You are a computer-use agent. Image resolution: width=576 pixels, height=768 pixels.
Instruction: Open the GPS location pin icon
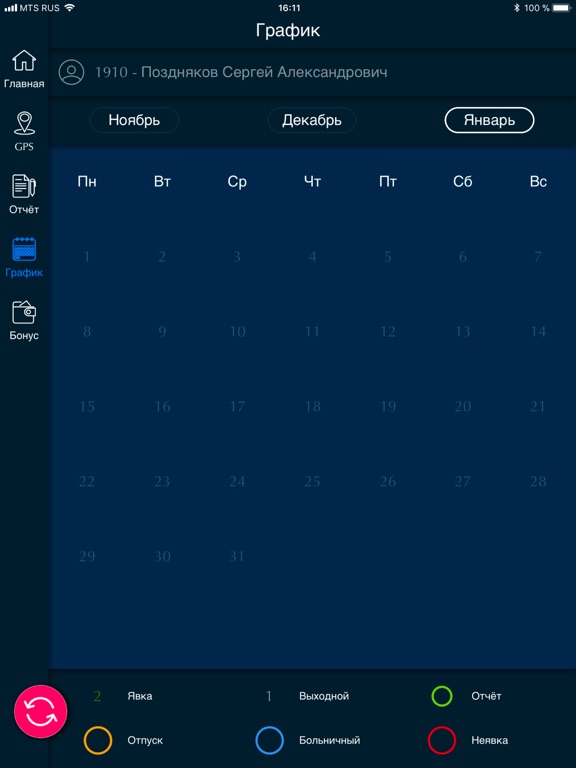[x=24, y=123]
